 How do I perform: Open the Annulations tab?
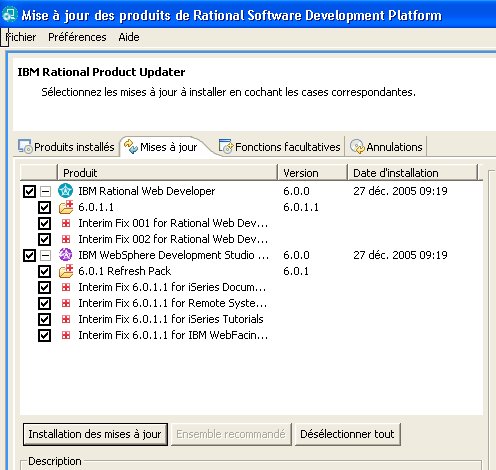point(387,147)
